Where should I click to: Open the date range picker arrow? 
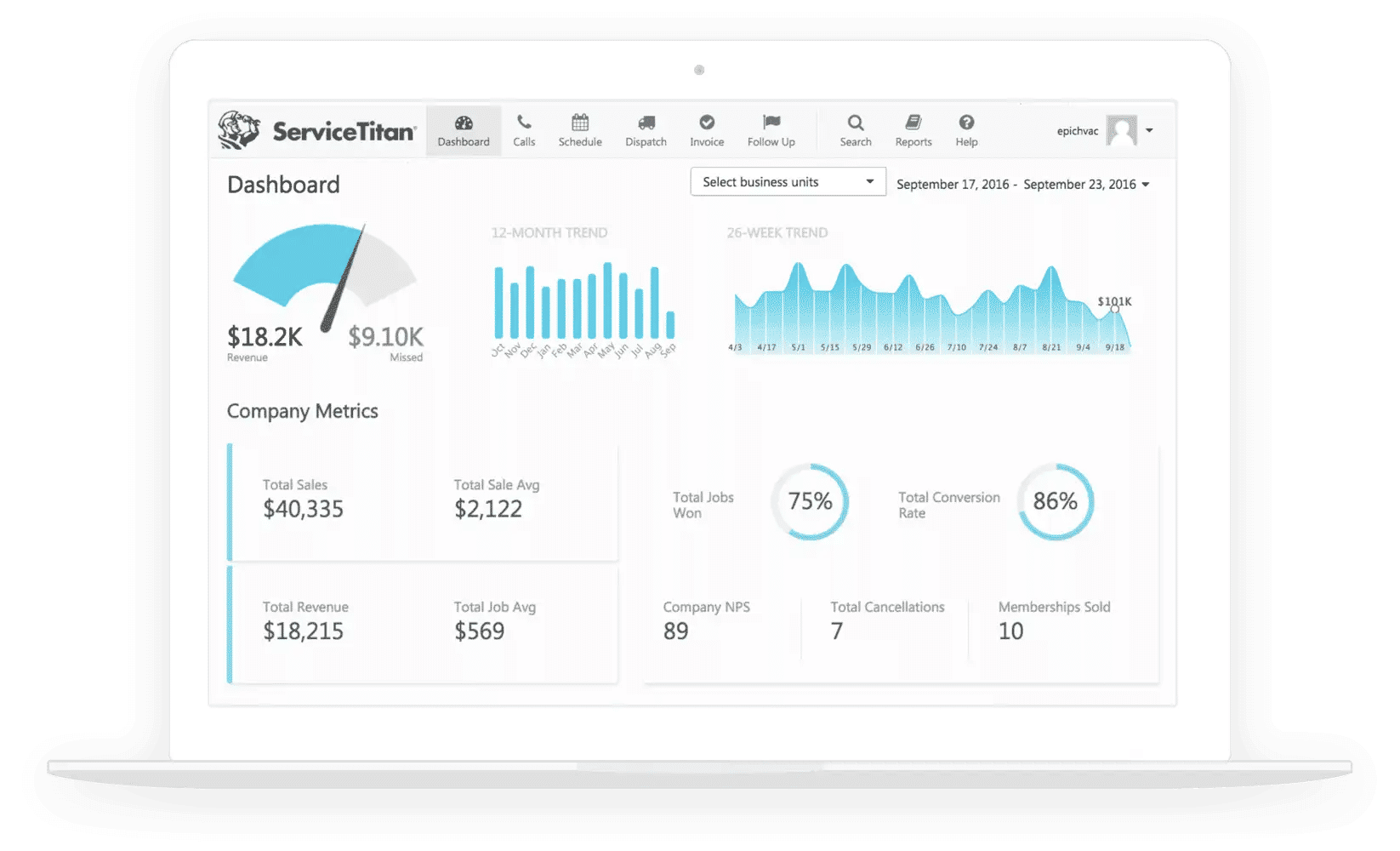click(x=1146, y=185)
